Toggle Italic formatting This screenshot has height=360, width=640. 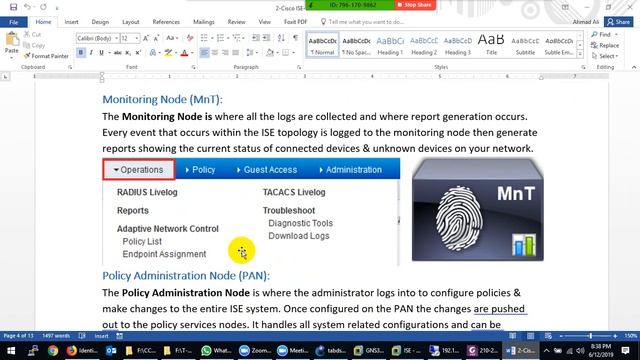(91, 53)
